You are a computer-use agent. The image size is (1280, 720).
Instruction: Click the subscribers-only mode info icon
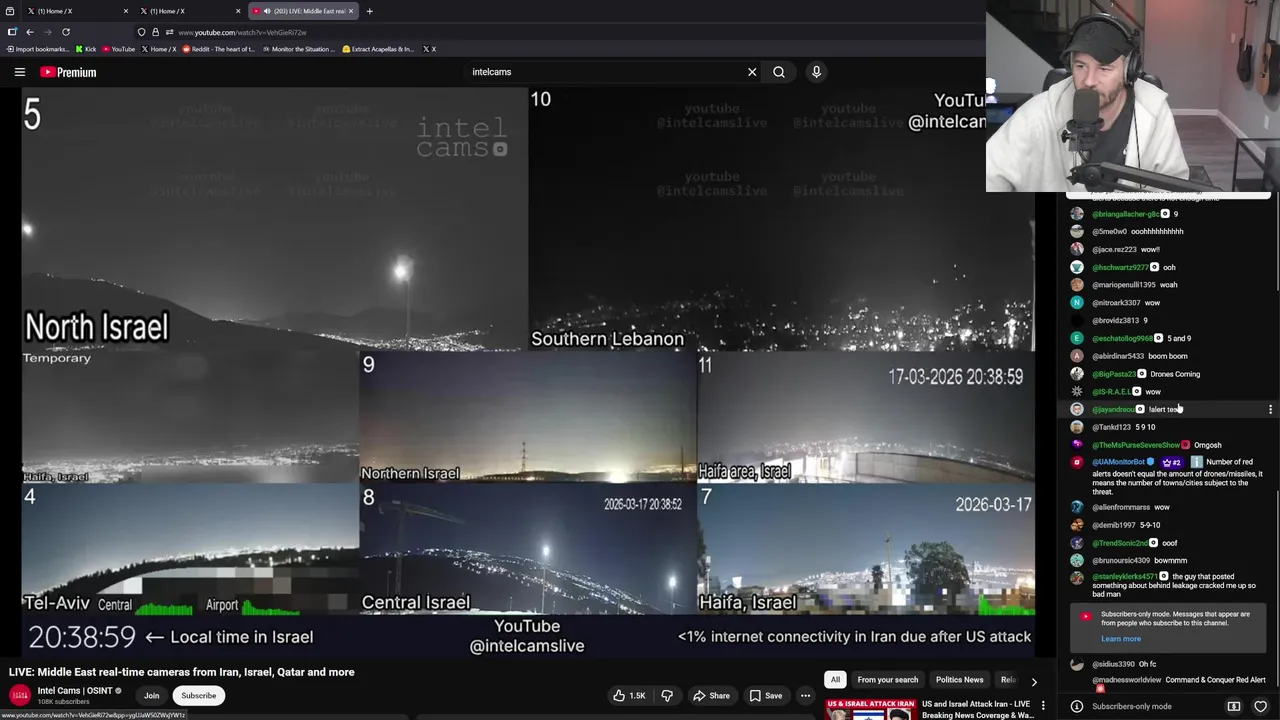point(1077,706)
